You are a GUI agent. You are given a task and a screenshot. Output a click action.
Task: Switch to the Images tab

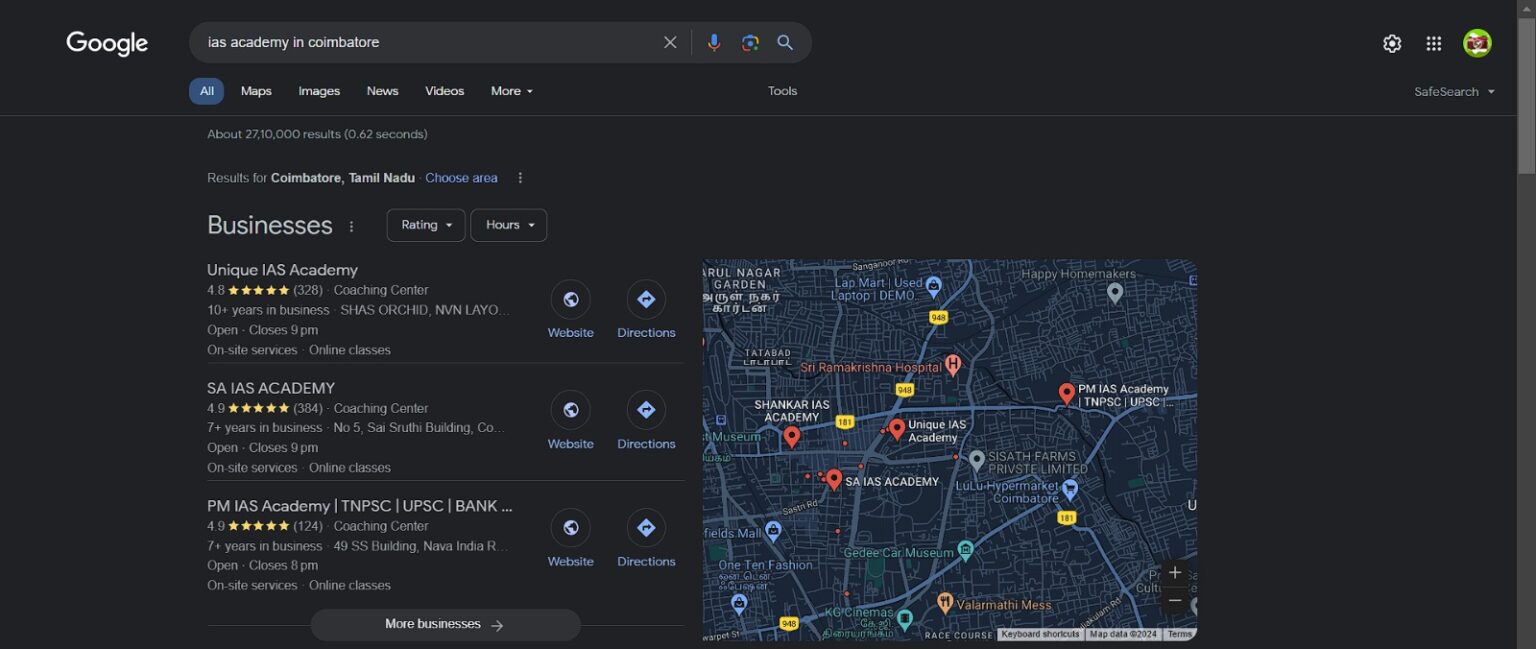(319, 91)
